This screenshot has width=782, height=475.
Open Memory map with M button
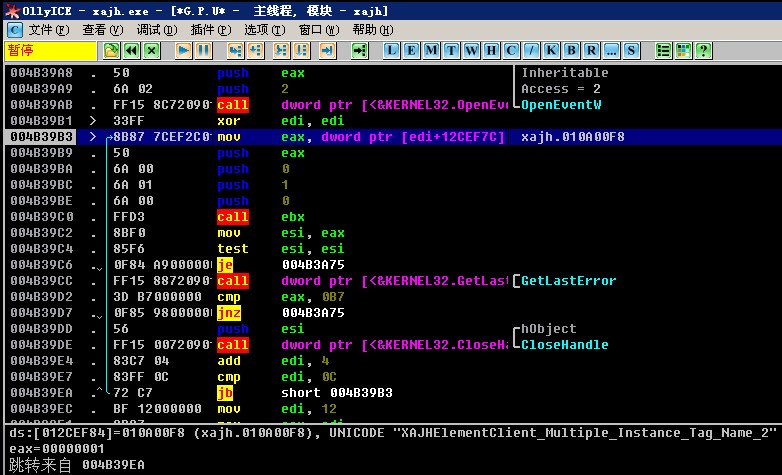pos(432,50)
